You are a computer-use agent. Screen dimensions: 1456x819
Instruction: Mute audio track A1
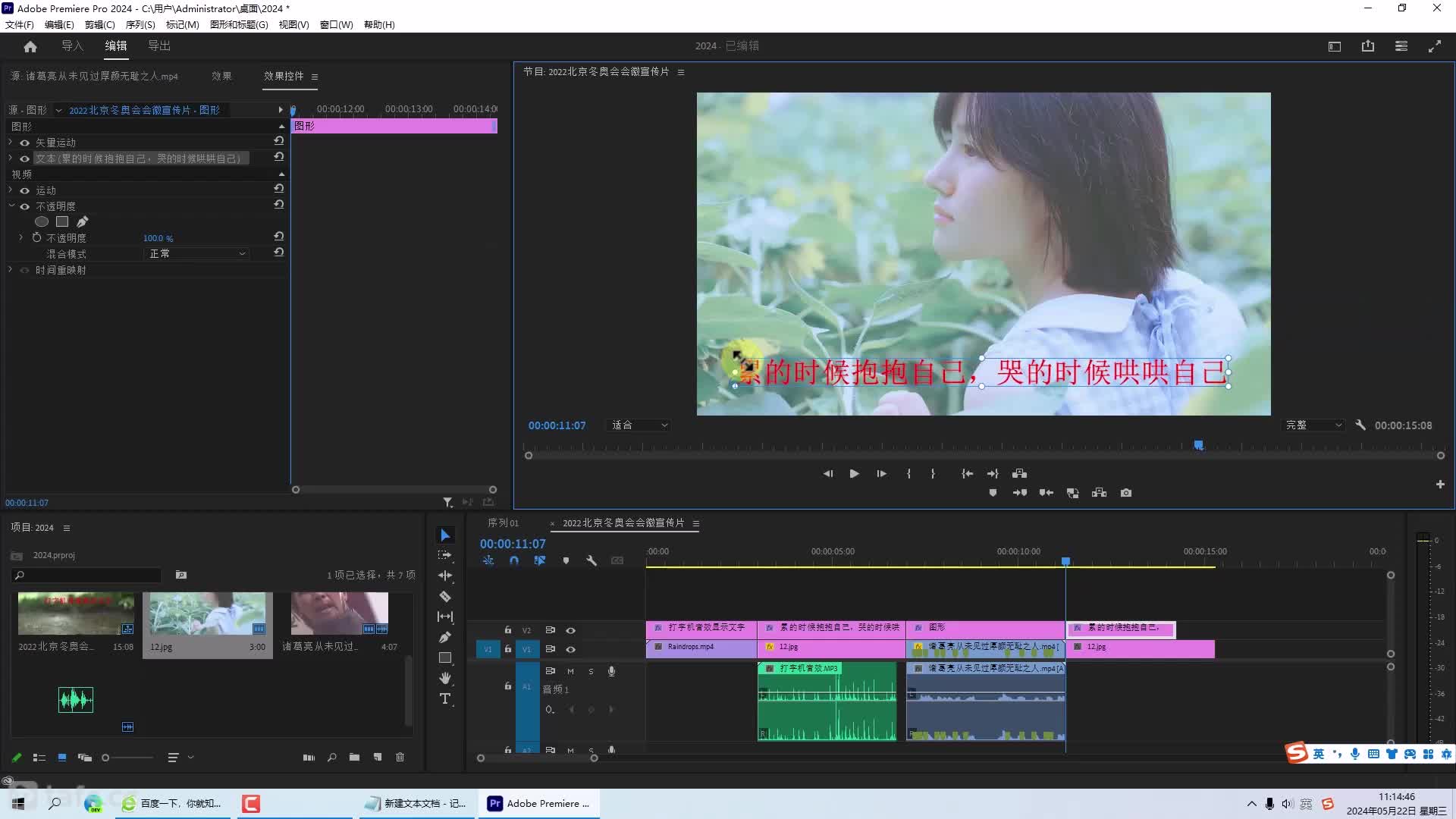click(570, 671)
